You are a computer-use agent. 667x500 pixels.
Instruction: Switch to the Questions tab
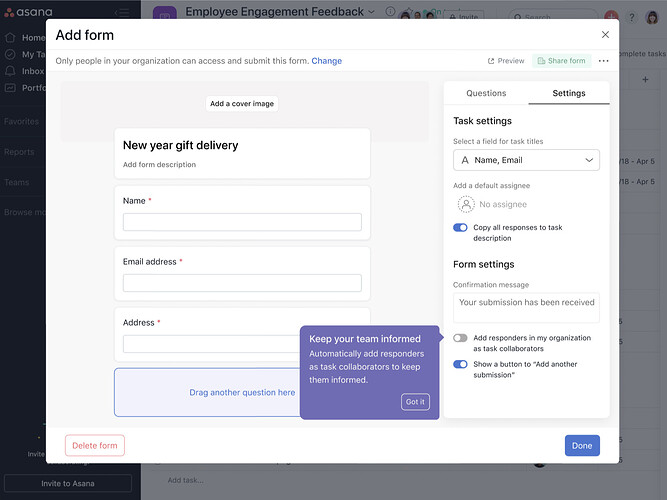point(486,93)
